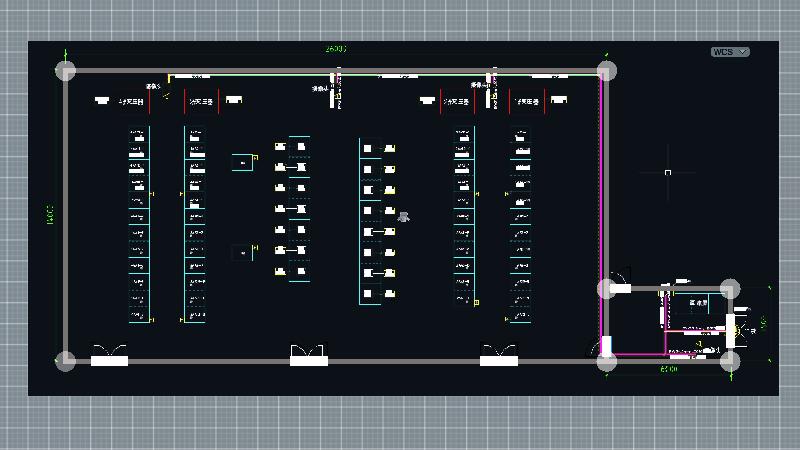The width and height of the screenshot is (800, 450).
Task: Select the rightmost double door on main hall bottom wall
Action: (498, 356)
